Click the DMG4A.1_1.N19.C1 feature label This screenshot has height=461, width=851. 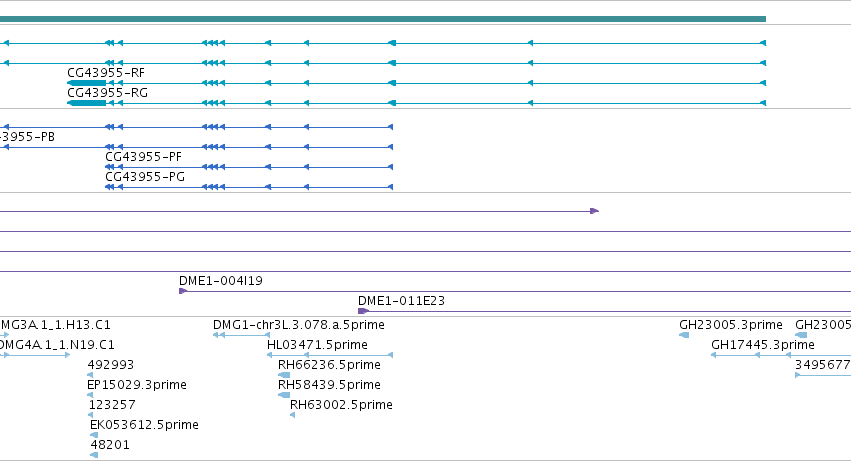point(57,345)
